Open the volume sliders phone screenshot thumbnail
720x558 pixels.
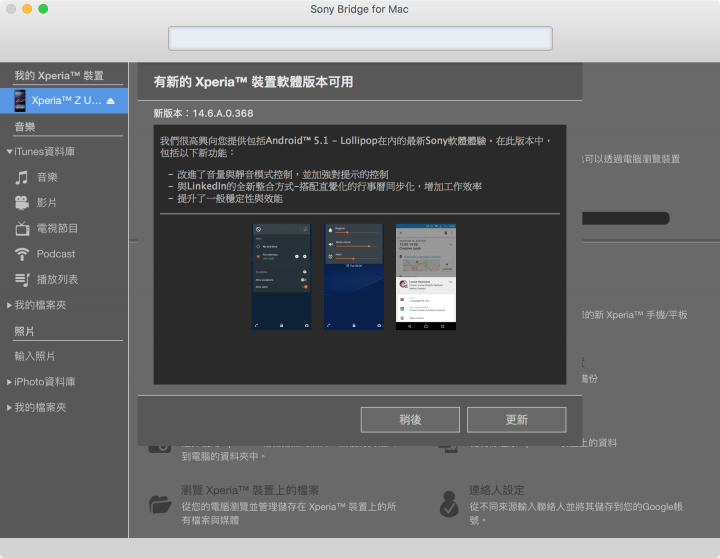tap(354, 277)
